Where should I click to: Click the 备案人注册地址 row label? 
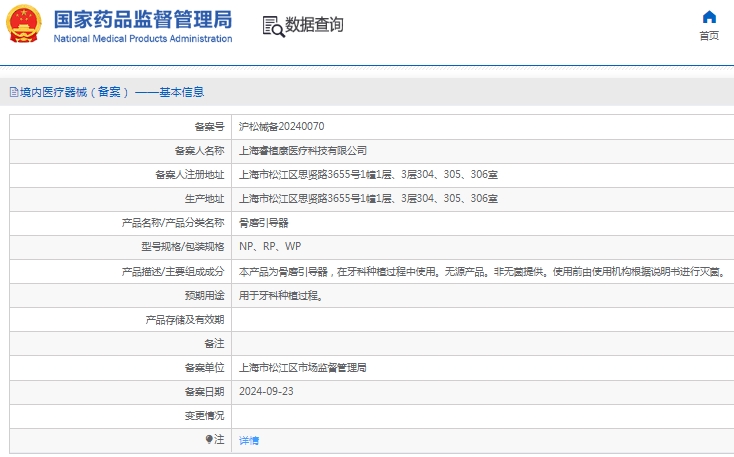click(190, 175)
